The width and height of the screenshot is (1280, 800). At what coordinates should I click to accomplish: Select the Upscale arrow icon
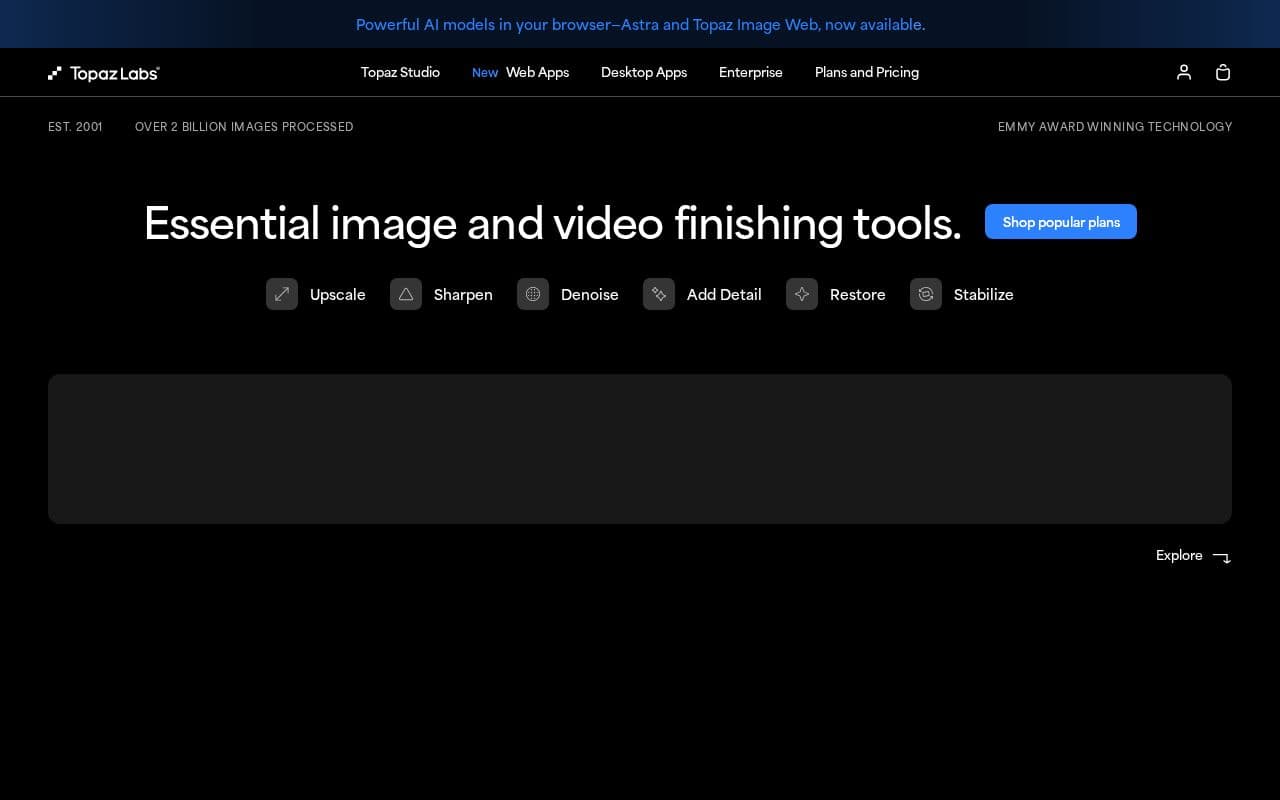click(282, 294)
